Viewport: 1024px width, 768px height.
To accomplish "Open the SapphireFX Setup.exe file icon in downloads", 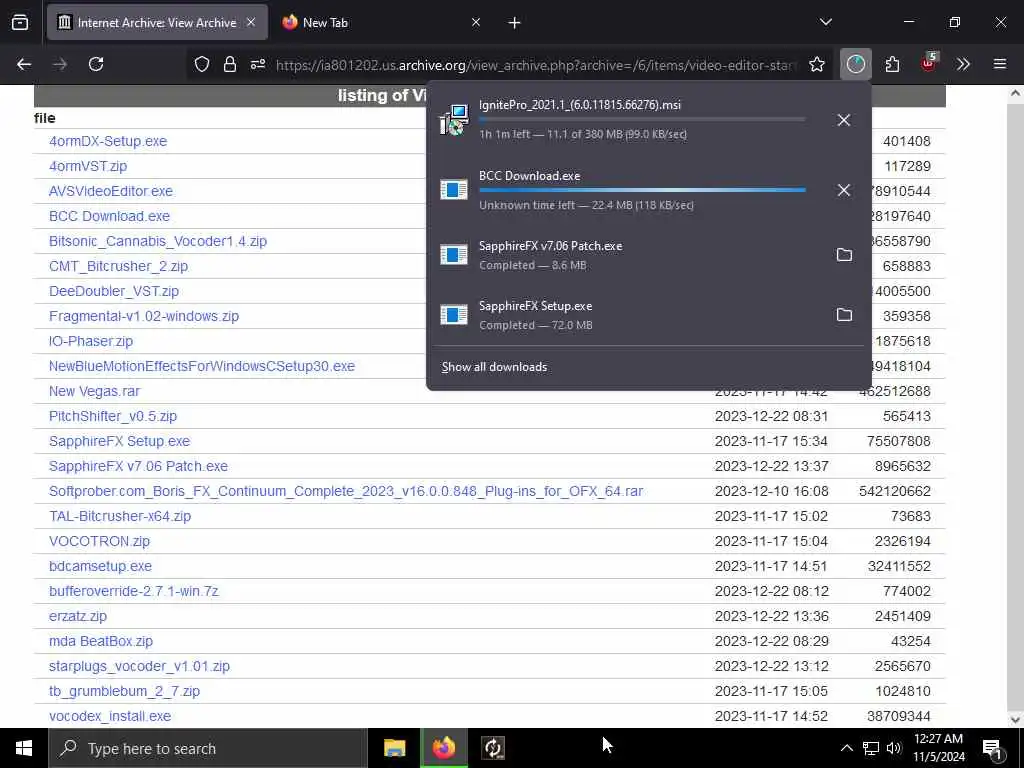I will (454, 315).
